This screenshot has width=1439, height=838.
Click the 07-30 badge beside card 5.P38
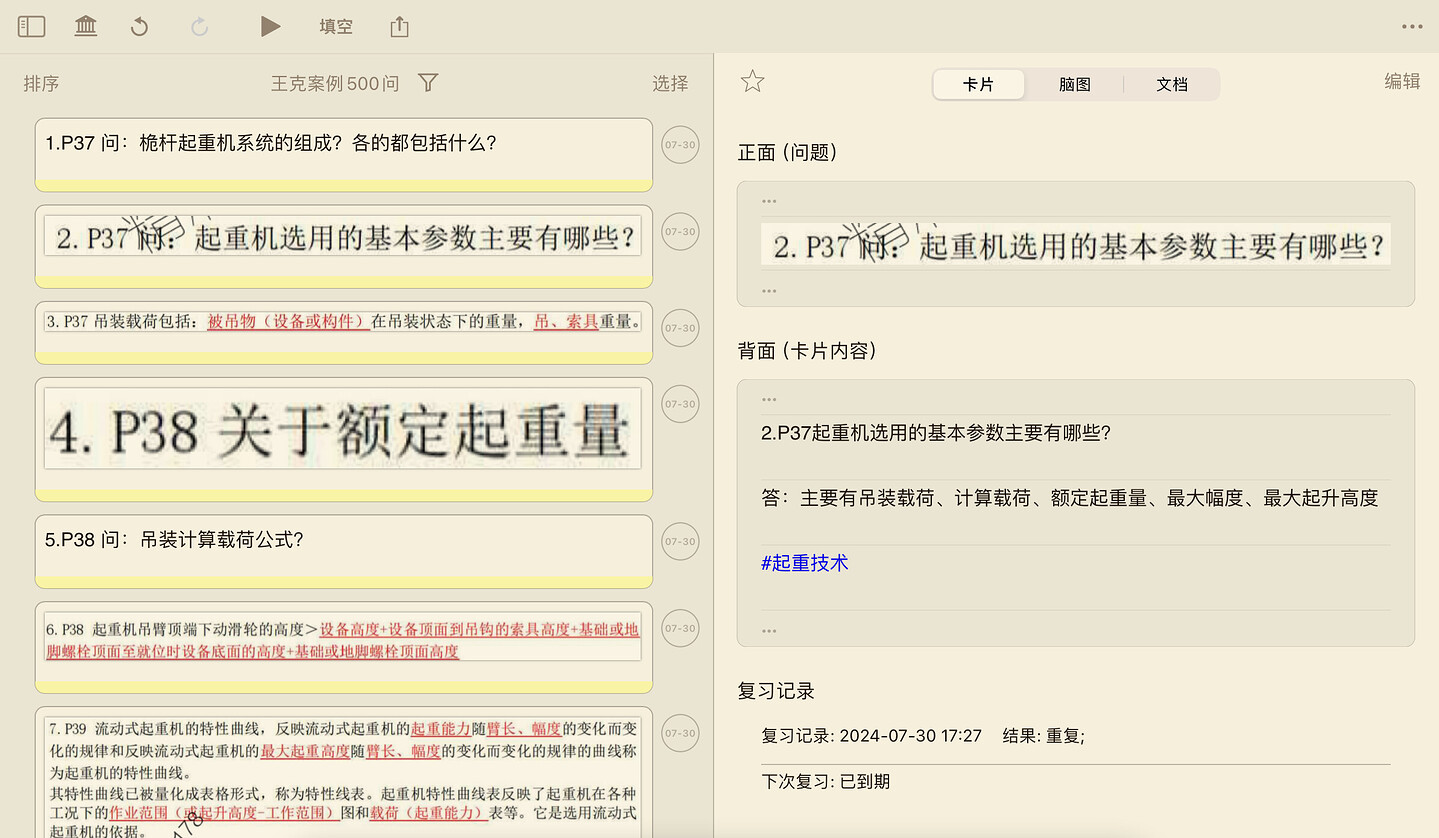pyautogui.click(x=680, y=542)
